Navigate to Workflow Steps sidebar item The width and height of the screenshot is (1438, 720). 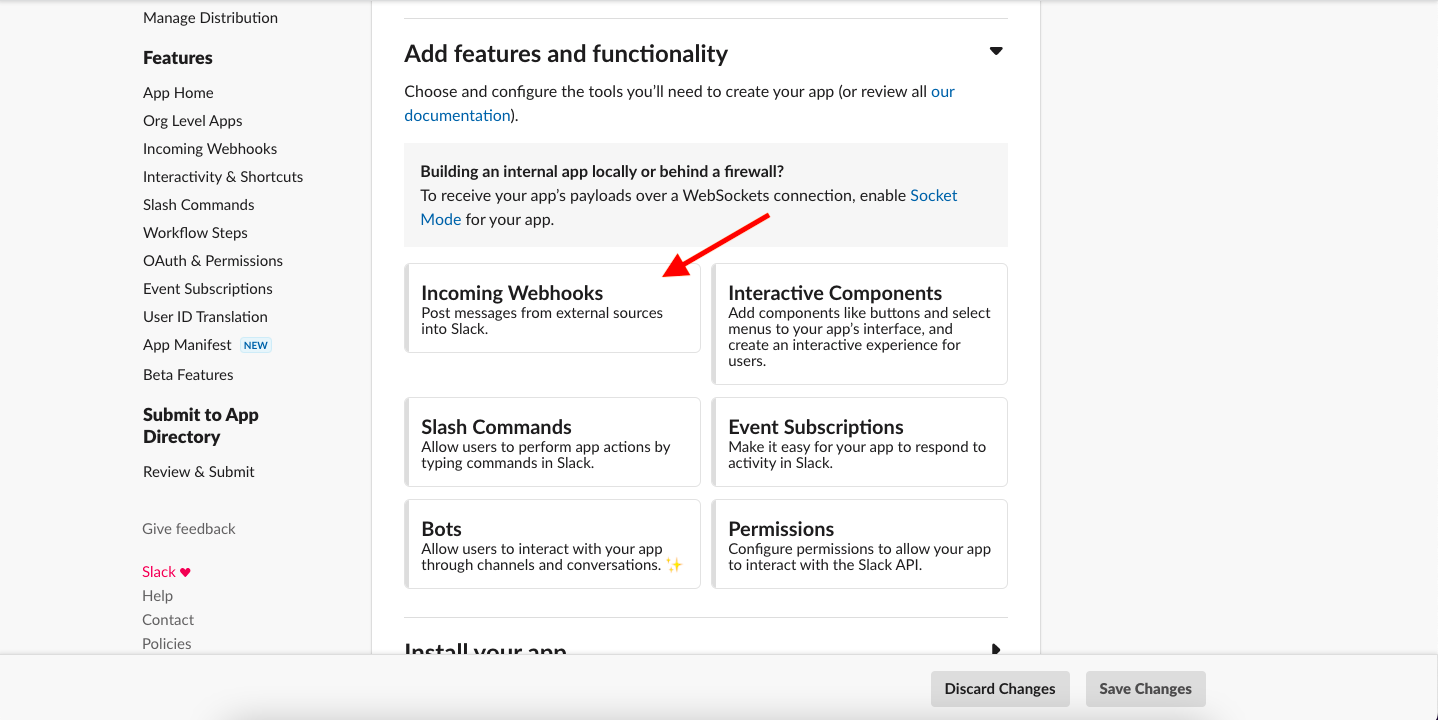195,233
